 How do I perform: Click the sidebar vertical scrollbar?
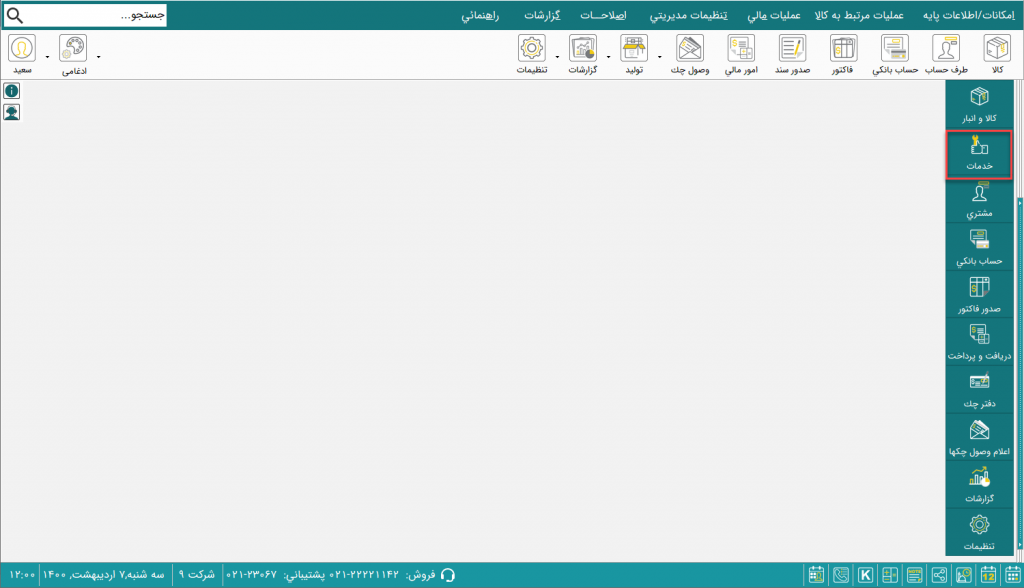pyautogui.click(x=1019, y=374)
